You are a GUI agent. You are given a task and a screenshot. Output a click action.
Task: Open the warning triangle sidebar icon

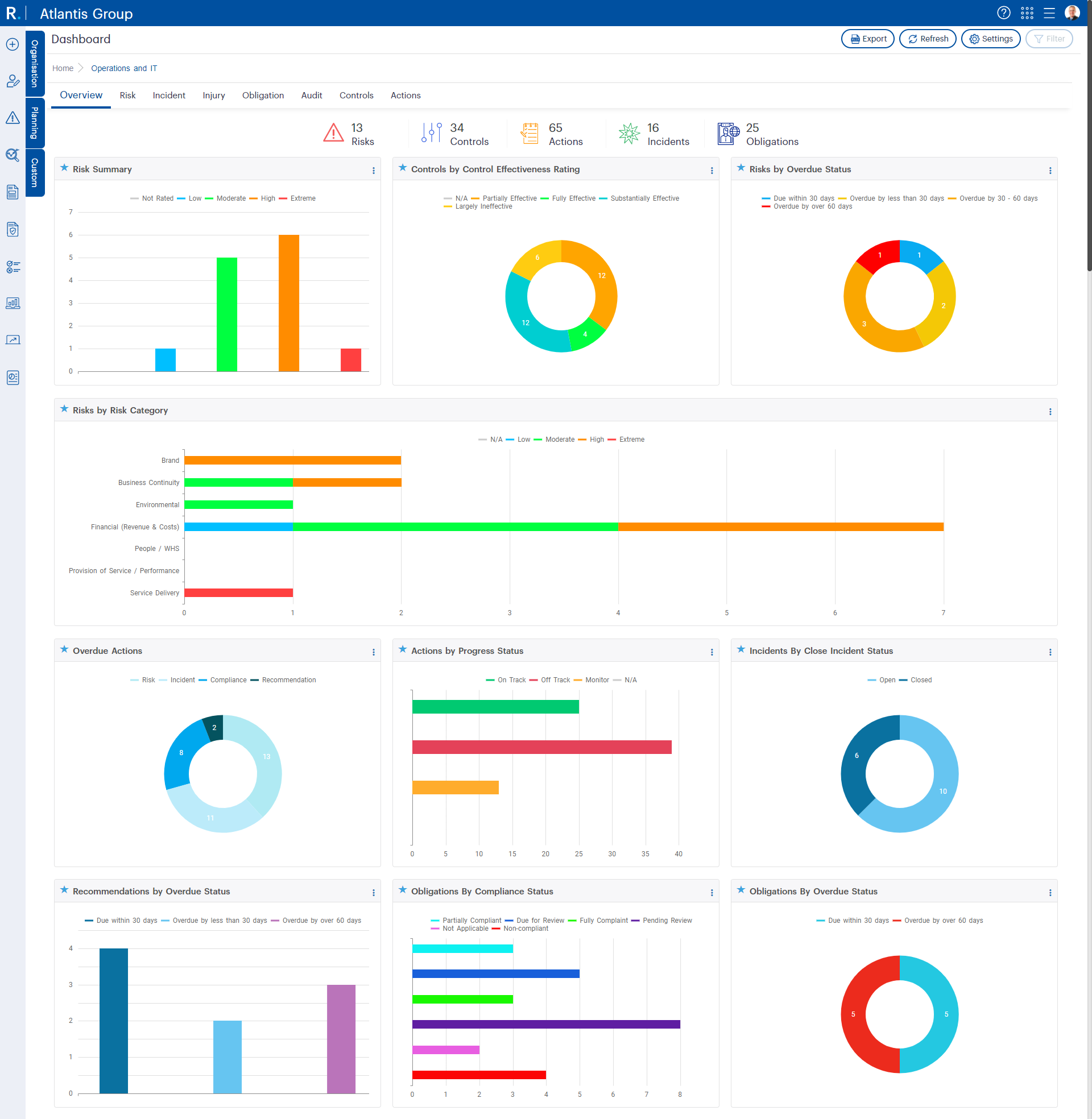click(x=13, y=118)
